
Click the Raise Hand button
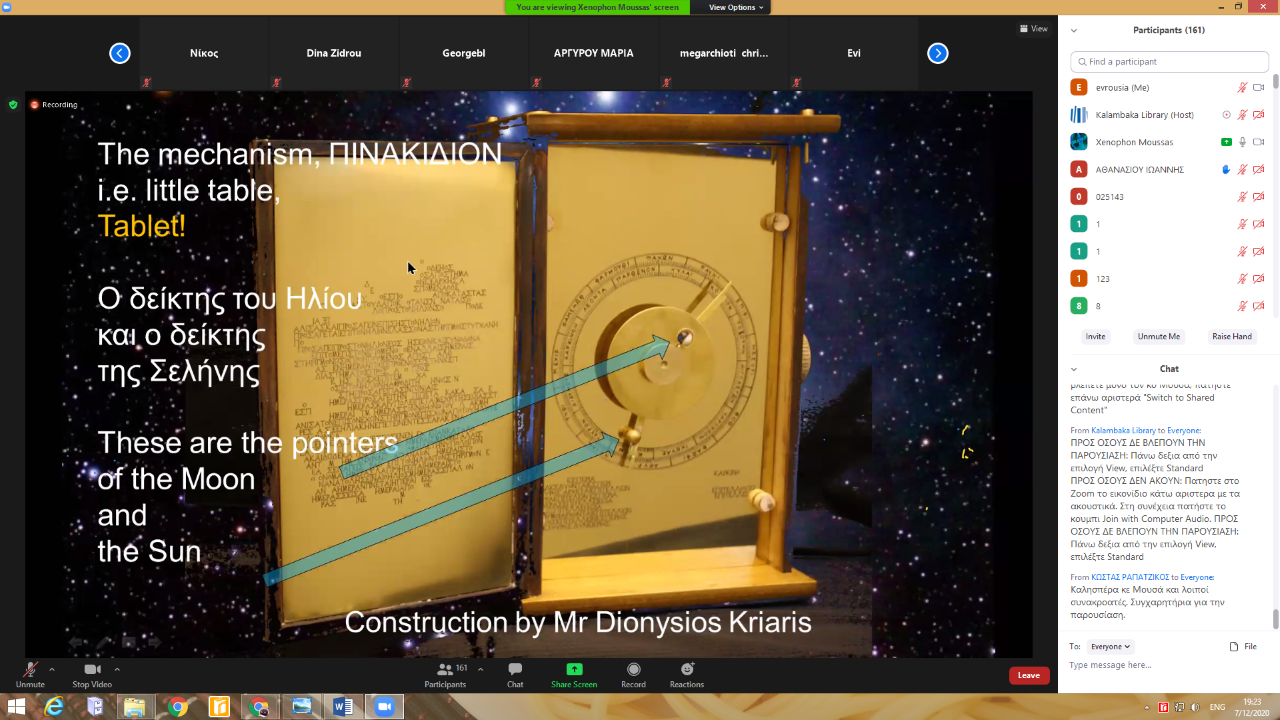1231,336
